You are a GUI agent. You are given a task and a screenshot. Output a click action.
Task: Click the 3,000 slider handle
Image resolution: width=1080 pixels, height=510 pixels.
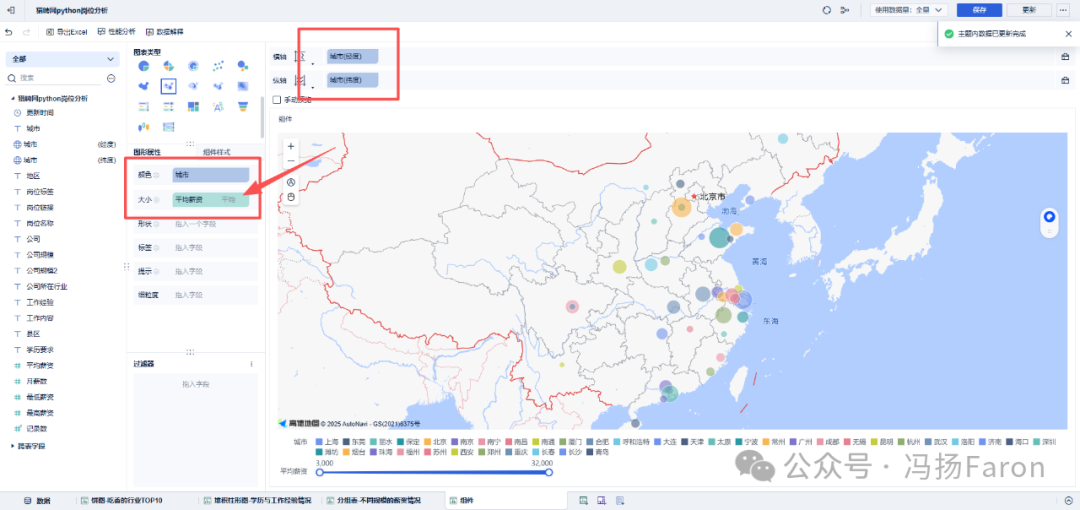click(x=320, y=472)
